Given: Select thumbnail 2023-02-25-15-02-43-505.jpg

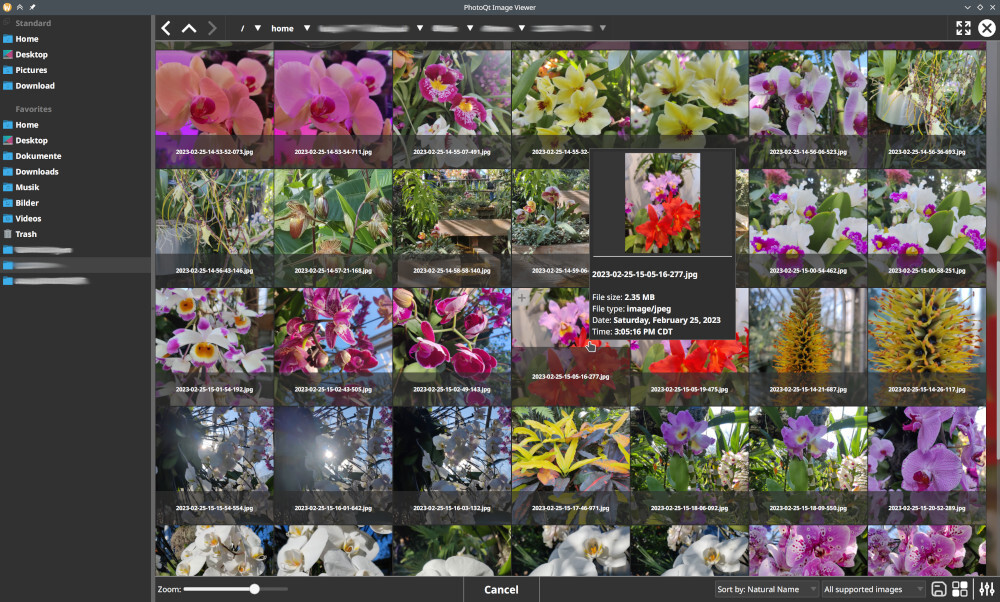Looking at the screenshot, I should [333, 346].
